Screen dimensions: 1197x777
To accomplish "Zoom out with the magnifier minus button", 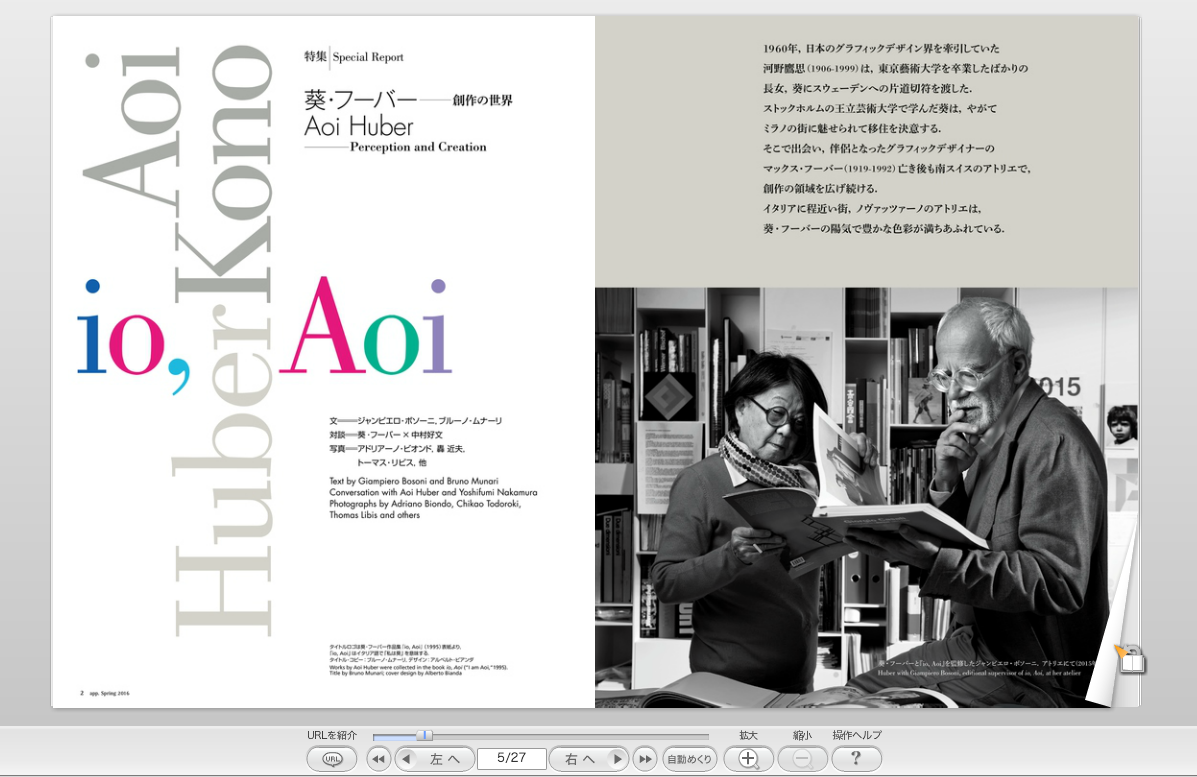I will click(802, 759).
